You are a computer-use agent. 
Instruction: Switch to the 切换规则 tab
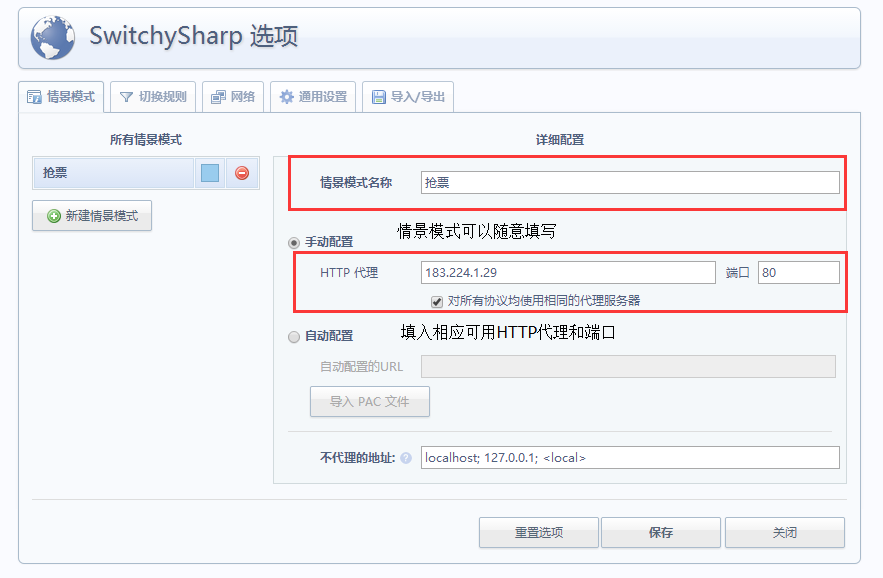tap(153, 97)
